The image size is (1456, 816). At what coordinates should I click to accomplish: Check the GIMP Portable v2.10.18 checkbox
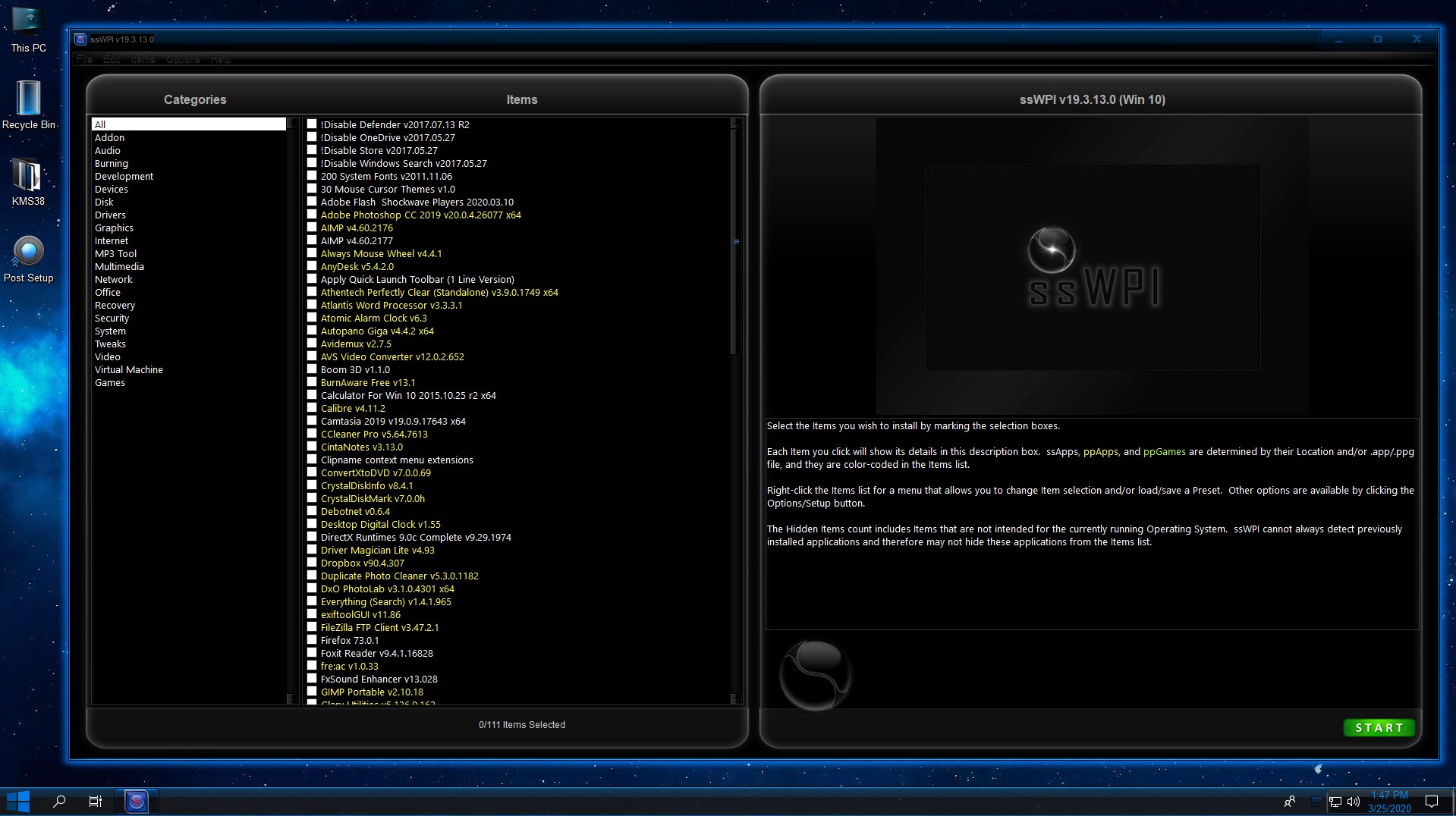click(x=312, y=692)
